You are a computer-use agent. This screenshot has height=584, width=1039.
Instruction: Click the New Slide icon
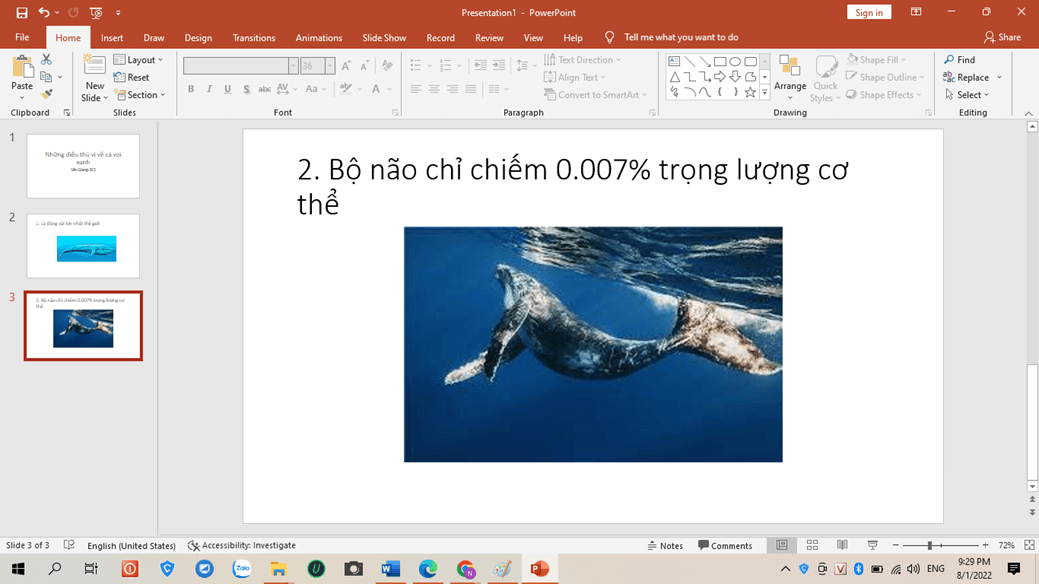[94, 67]
